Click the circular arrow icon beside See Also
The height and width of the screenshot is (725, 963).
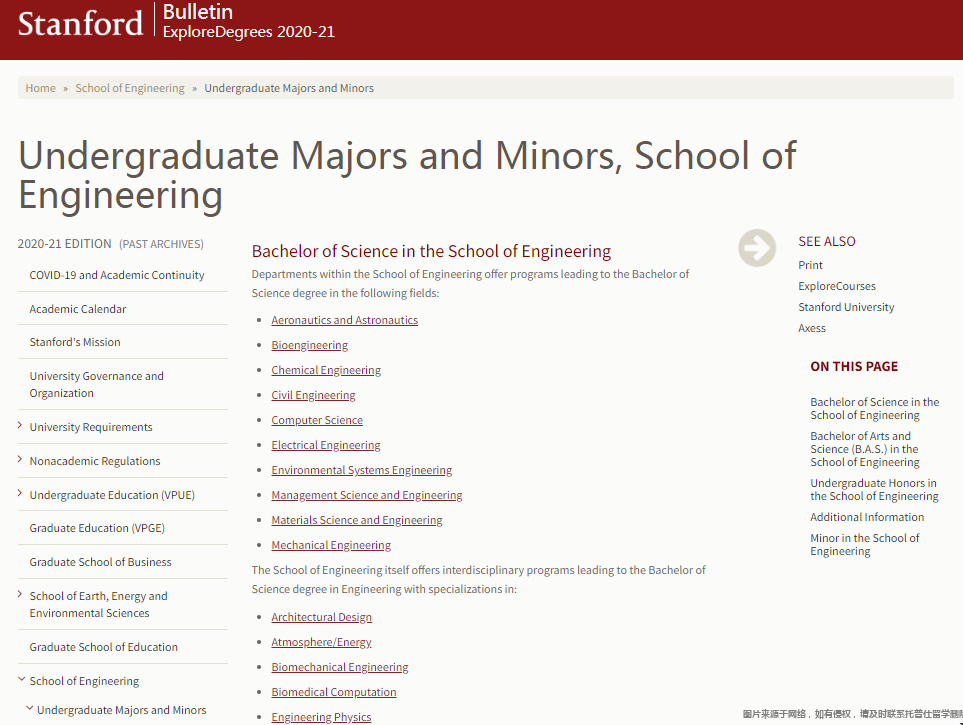757,248
